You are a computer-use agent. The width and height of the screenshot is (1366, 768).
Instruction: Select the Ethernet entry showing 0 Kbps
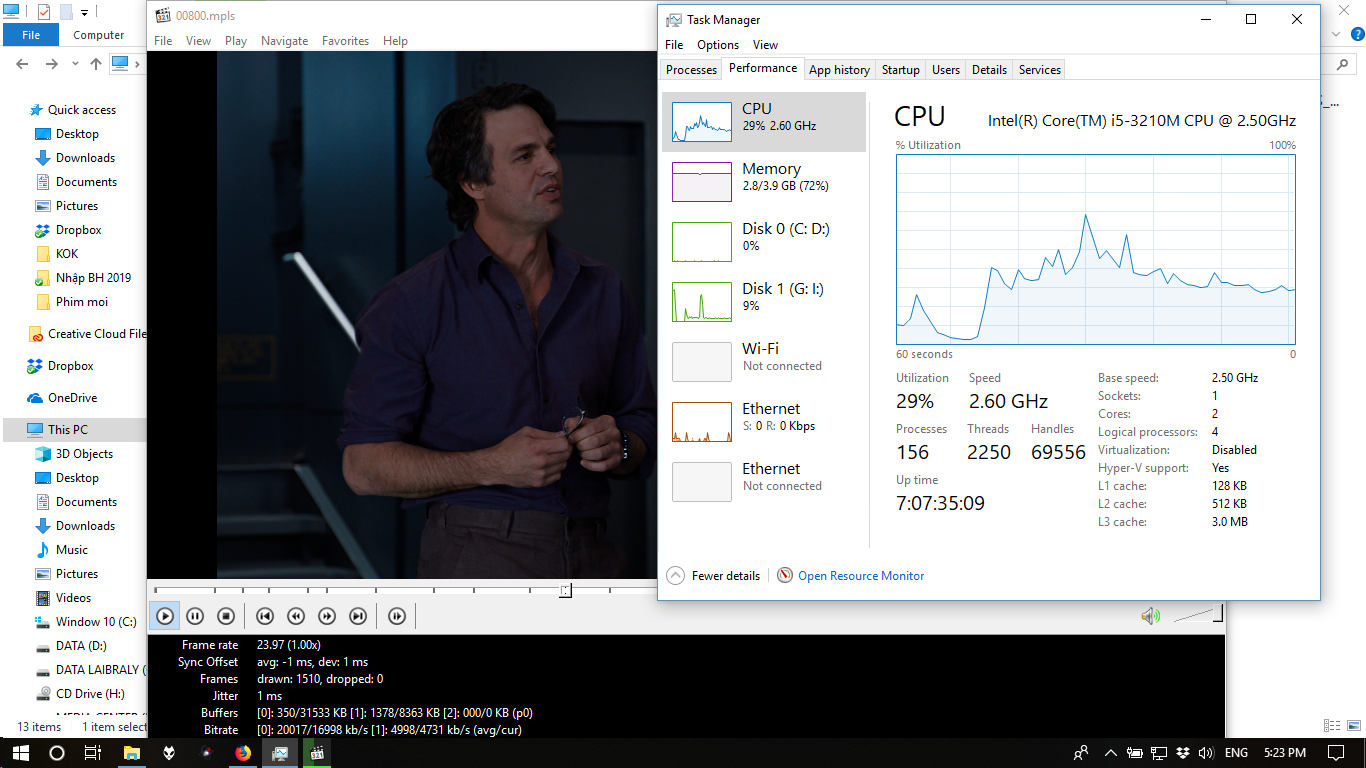tap(764, 422)
